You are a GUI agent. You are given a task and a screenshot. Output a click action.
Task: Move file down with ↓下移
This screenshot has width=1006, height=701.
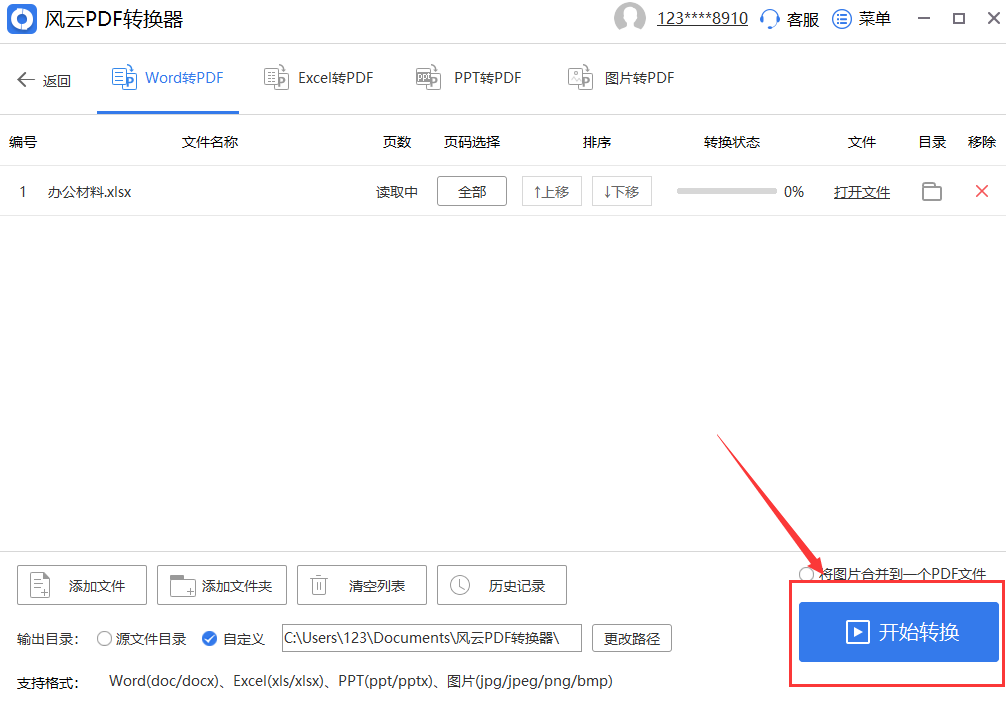click(622, 191)
